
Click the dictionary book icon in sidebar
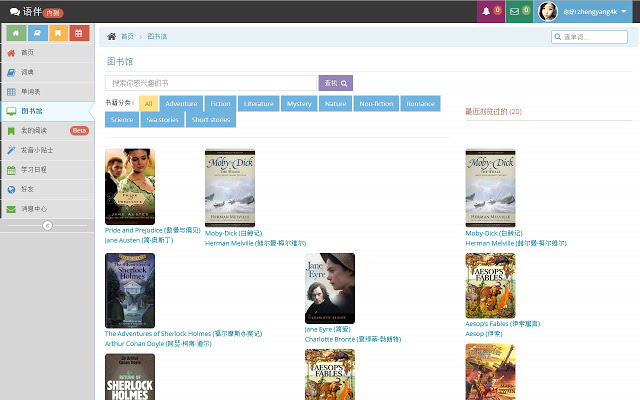[11, 72]
